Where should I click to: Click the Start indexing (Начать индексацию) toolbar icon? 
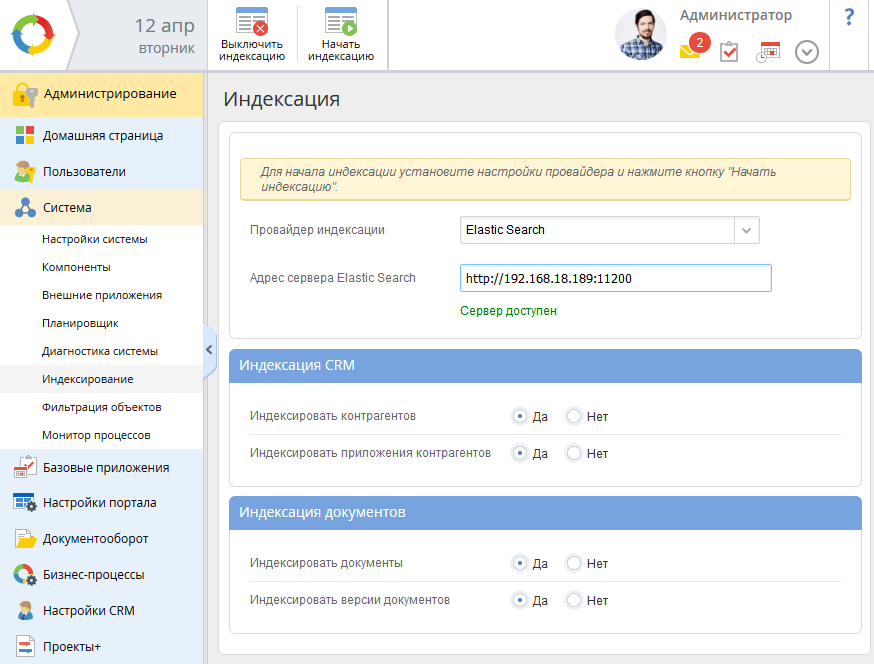click(341, 22)
